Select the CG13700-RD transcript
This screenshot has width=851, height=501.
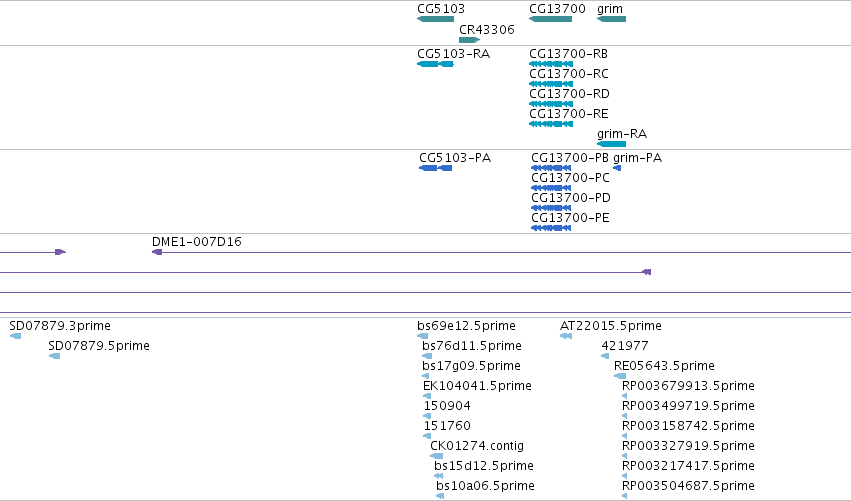pos(551,104)
